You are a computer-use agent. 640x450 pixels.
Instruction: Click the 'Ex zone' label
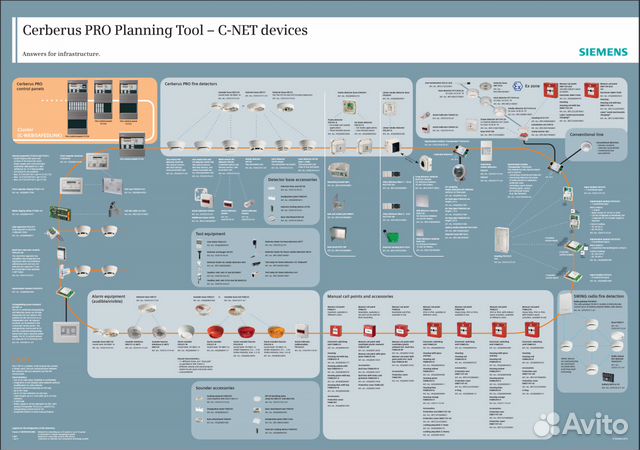(x=532, y=86)
